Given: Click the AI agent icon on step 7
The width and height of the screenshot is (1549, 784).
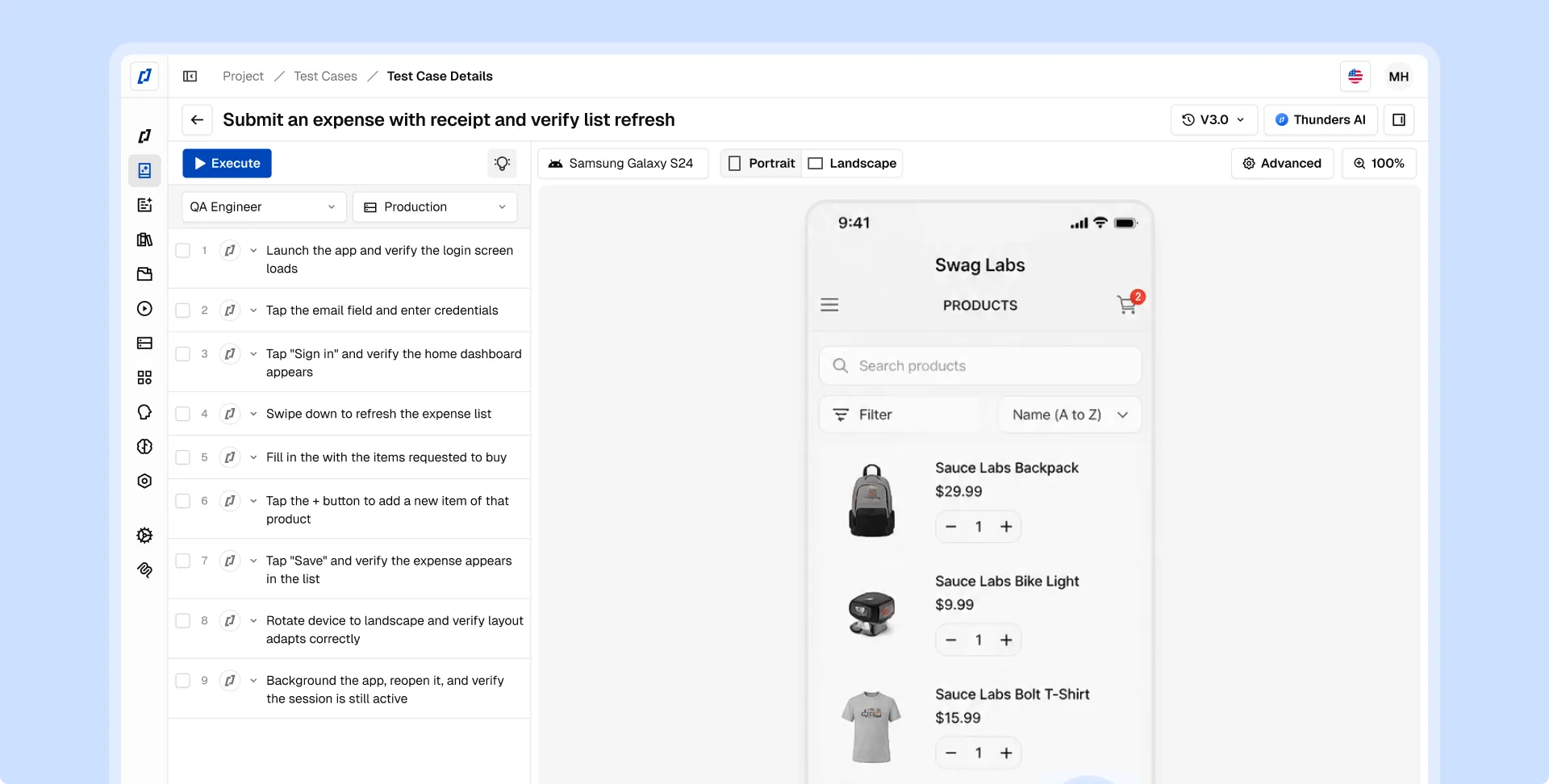Looking at the screenshot, I should click(230, 561).
